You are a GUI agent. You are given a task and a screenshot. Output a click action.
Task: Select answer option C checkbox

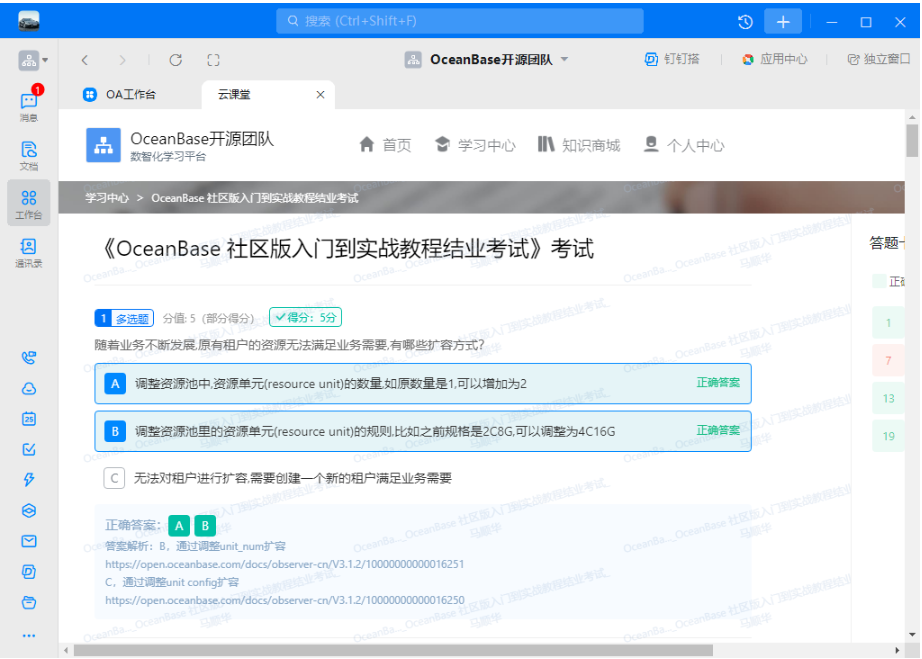click(x=114, y=479)
